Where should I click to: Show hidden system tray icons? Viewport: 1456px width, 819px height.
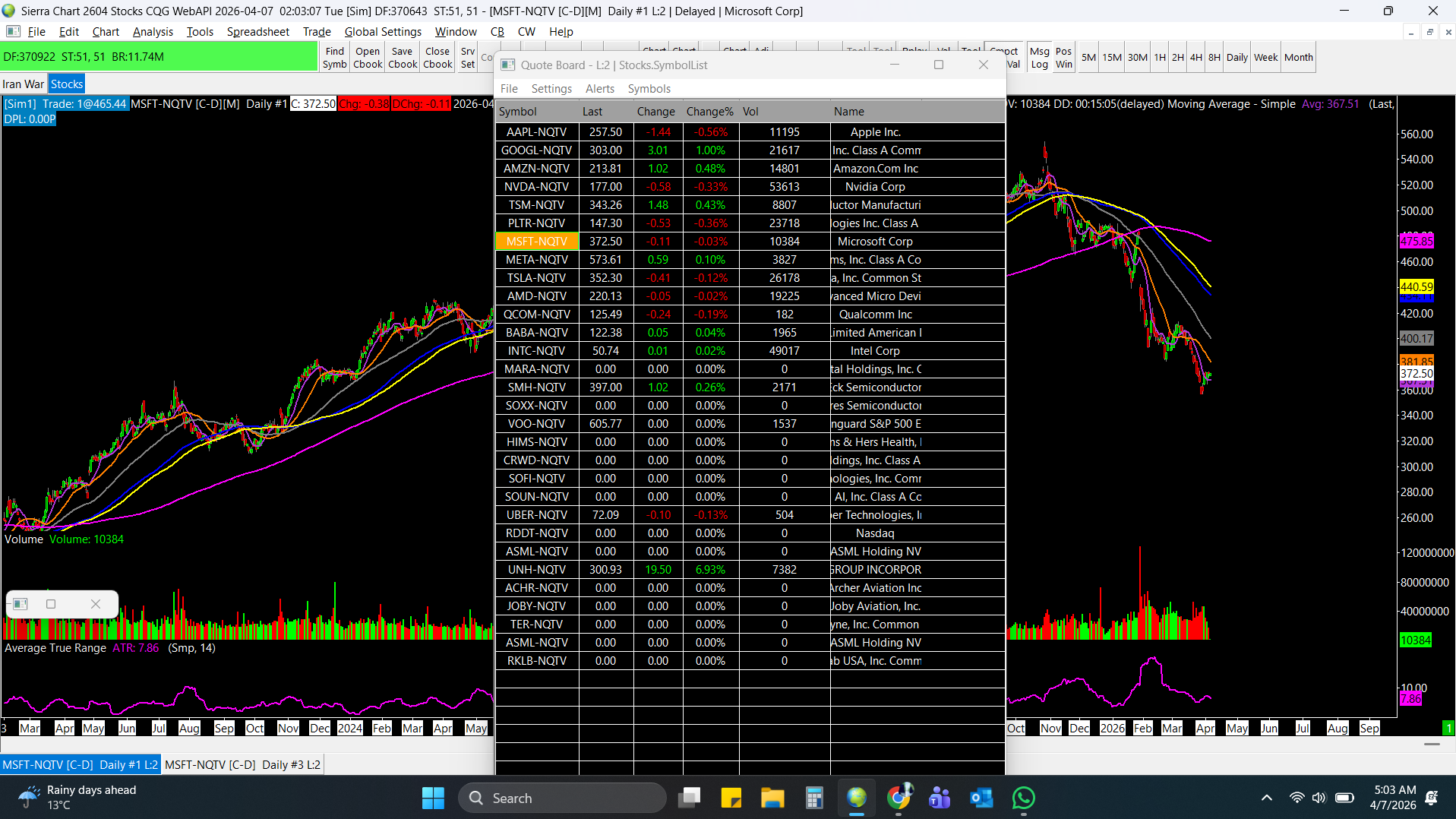tap(1266, 798)
